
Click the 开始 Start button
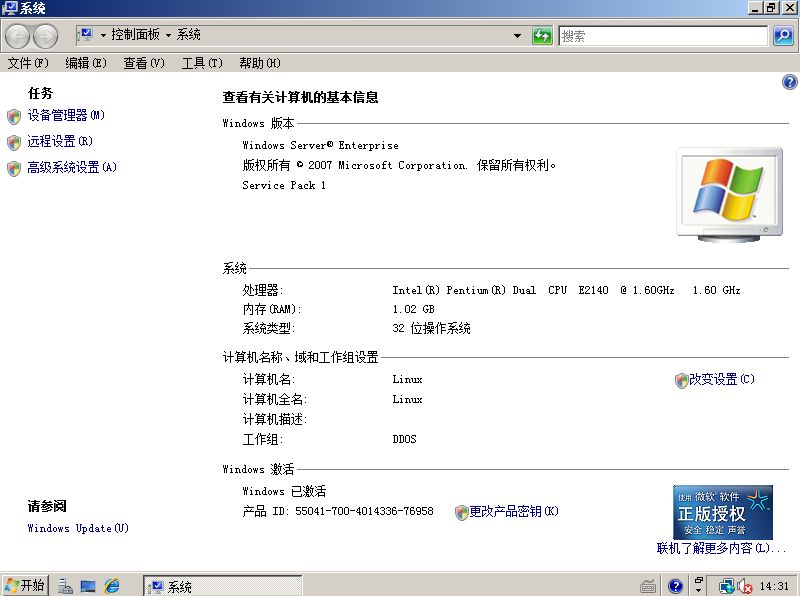25,585
